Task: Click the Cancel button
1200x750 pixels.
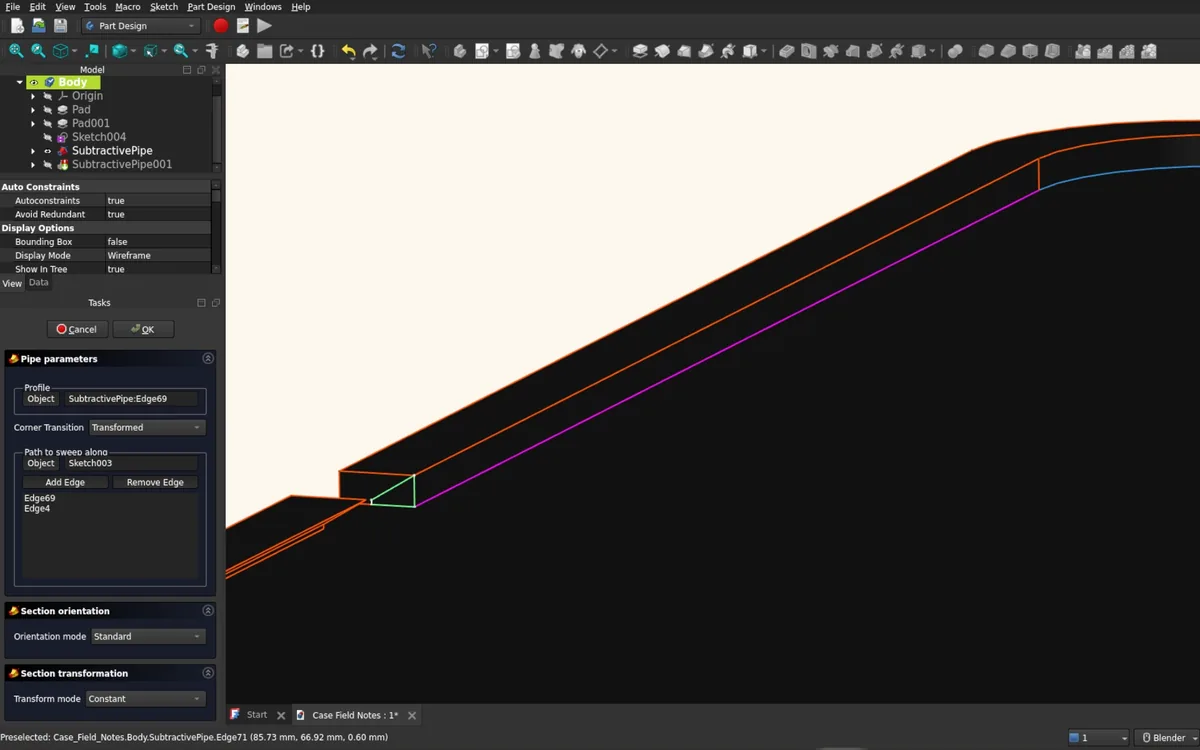Action: click(77, 329)
